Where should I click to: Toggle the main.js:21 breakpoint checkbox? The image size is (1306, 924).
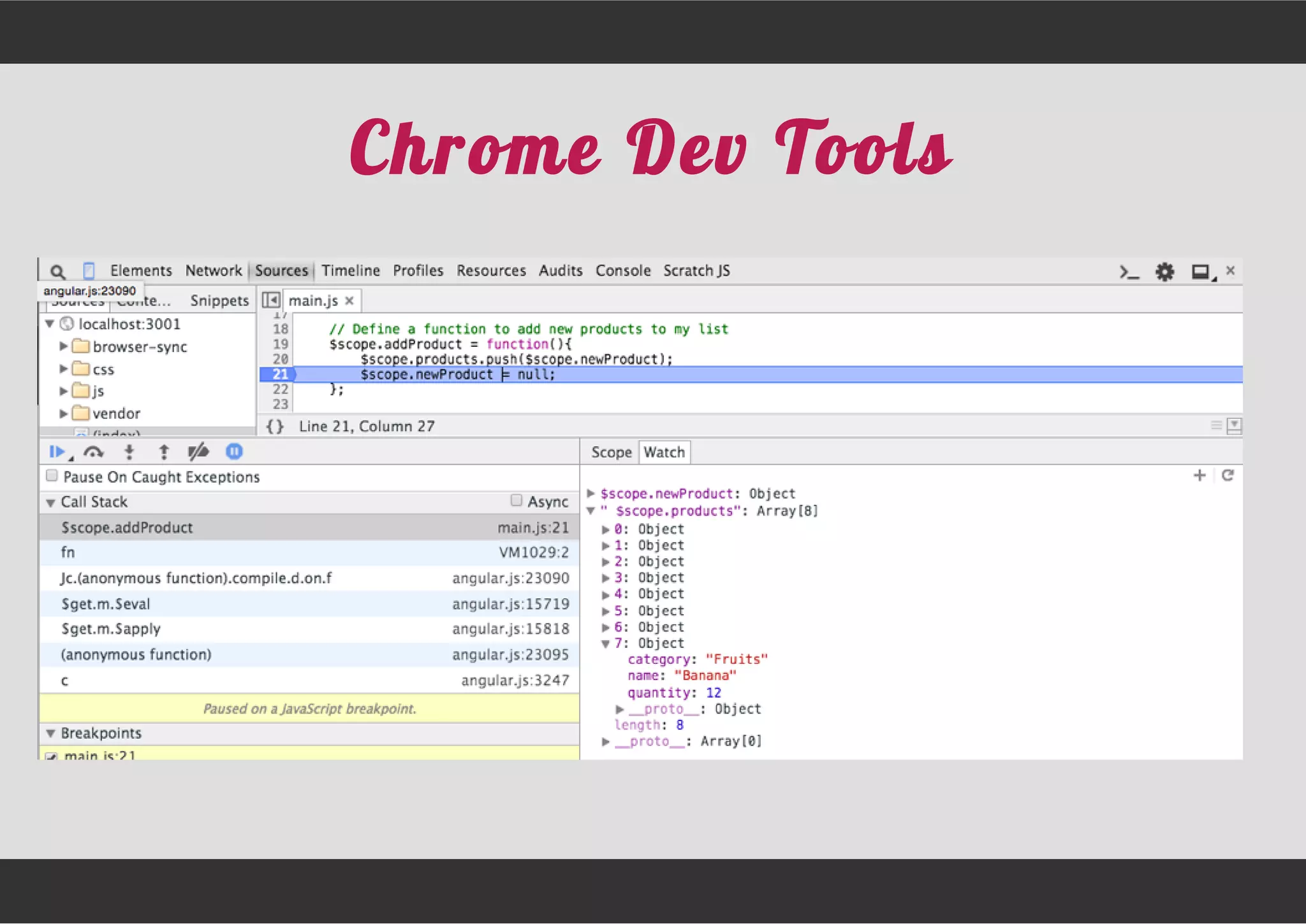tap(52, 756)
